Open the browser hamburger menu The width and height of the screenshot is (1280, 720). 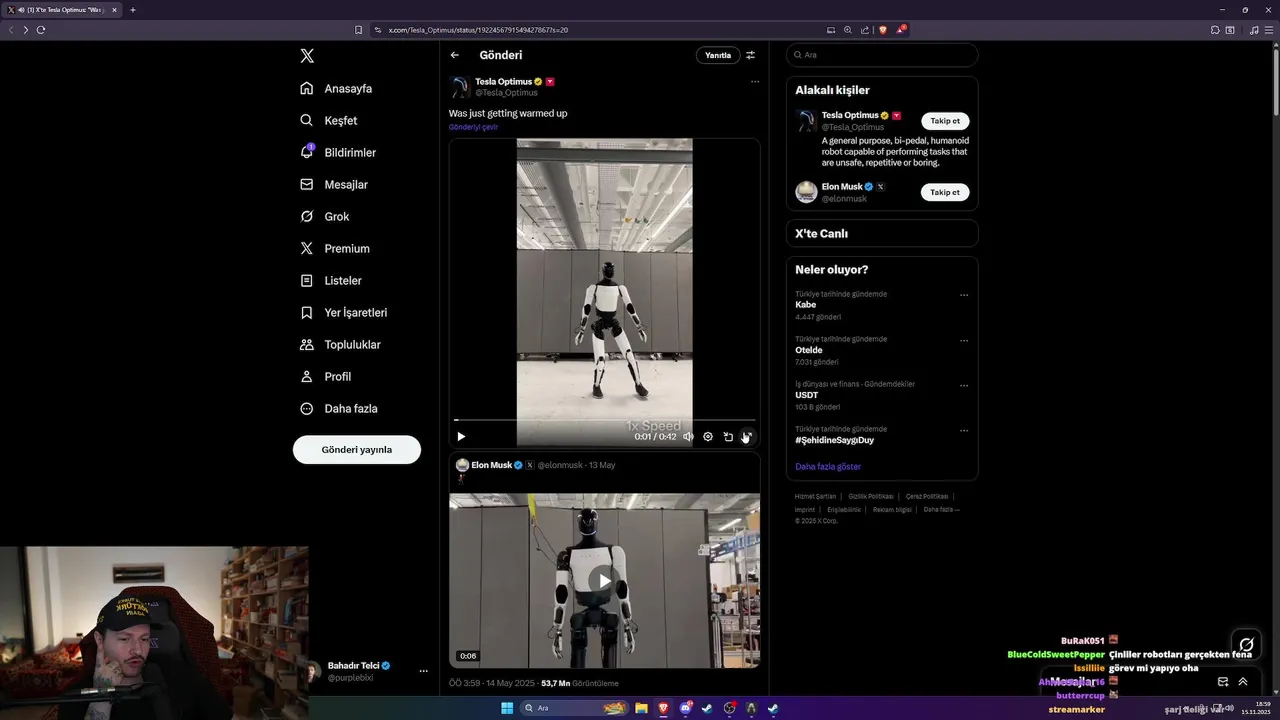pyautogui.click(x=1268, y=30)
